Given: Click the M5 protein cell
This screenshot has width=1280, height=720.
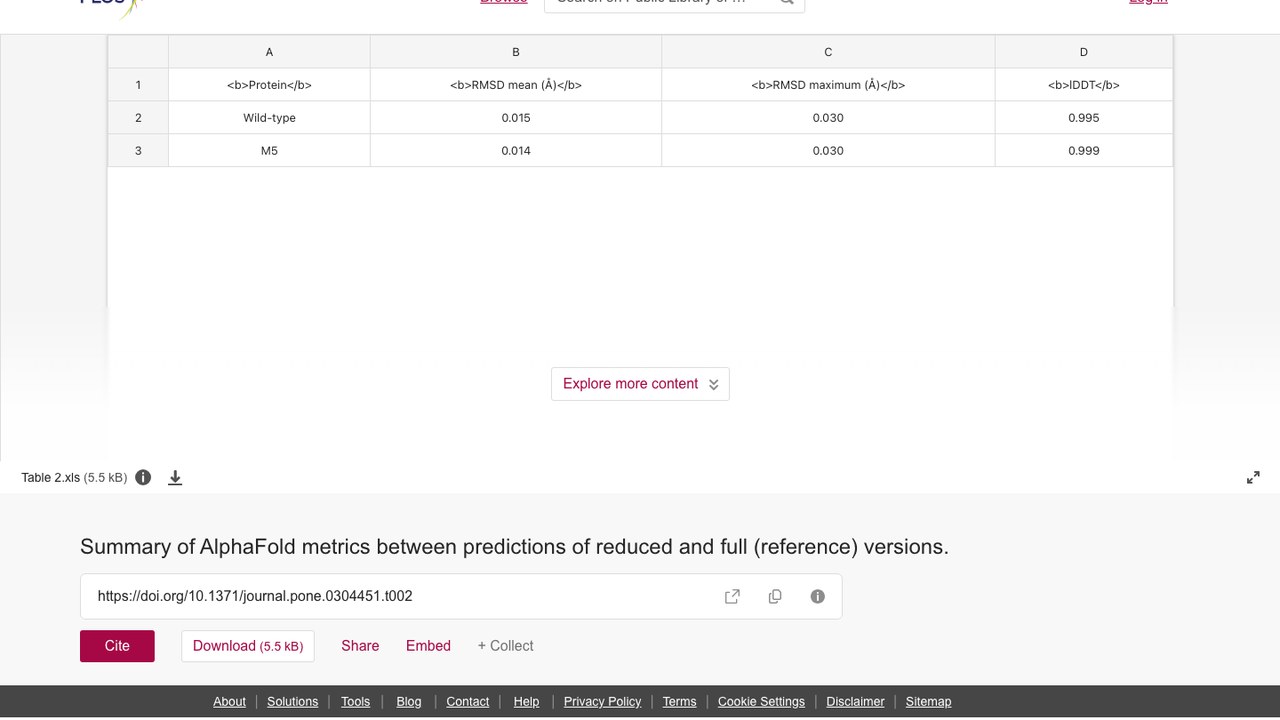Looking at the screenshot, I should 269,151.
